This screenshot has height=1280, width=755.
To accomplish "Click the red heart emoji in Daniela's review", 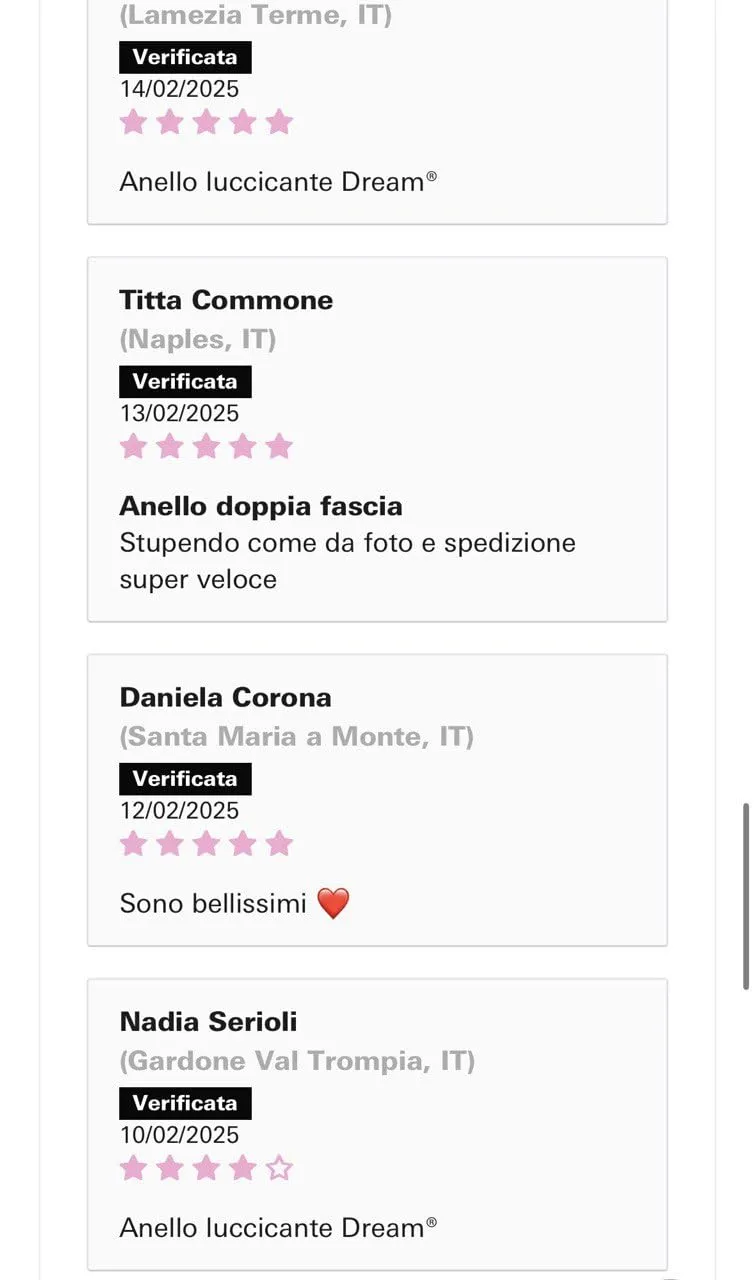I will (x=333, y=903).
